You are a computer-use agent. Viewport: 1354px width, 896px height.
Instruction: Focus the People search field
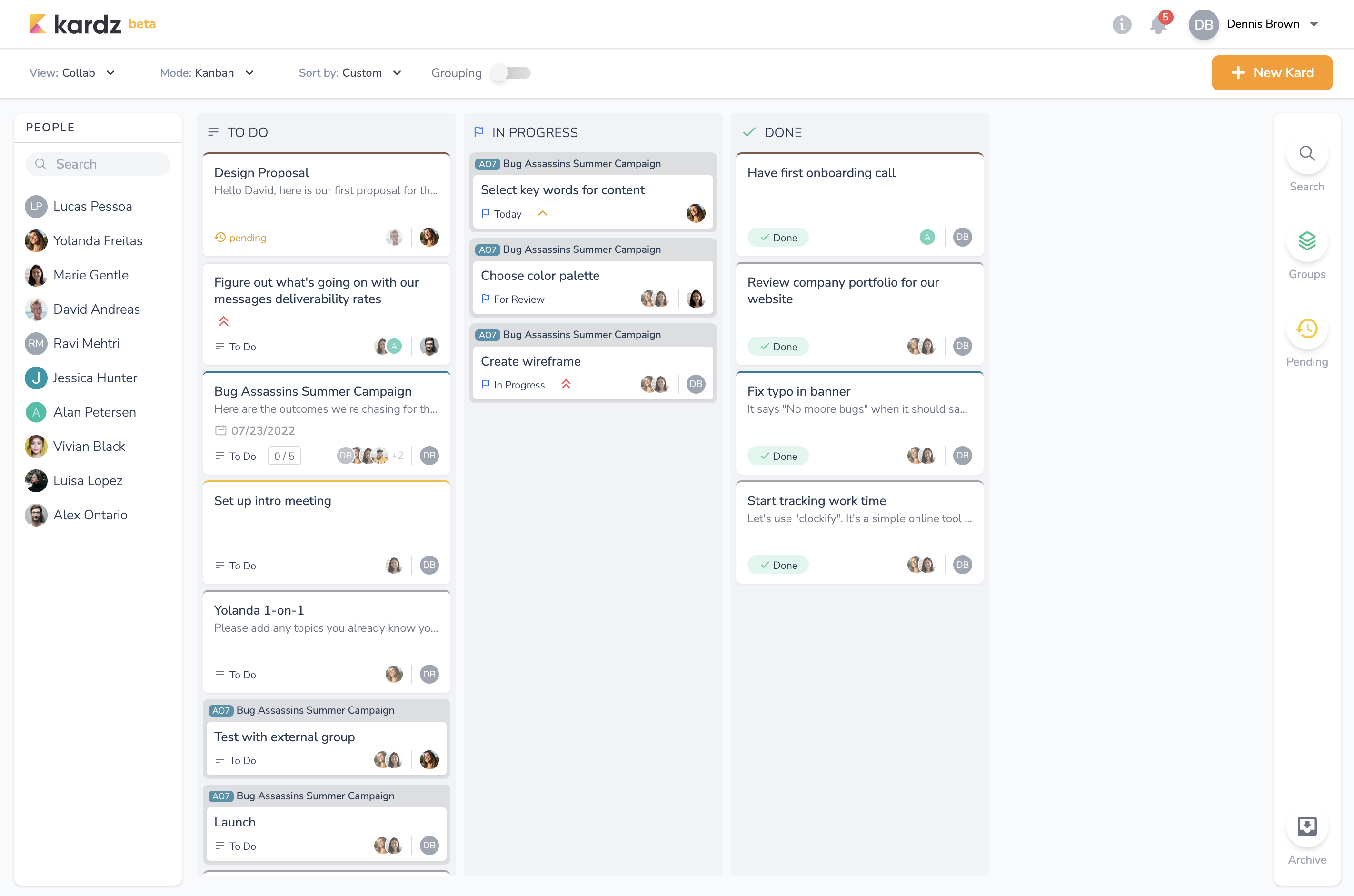tap(98, 164)
